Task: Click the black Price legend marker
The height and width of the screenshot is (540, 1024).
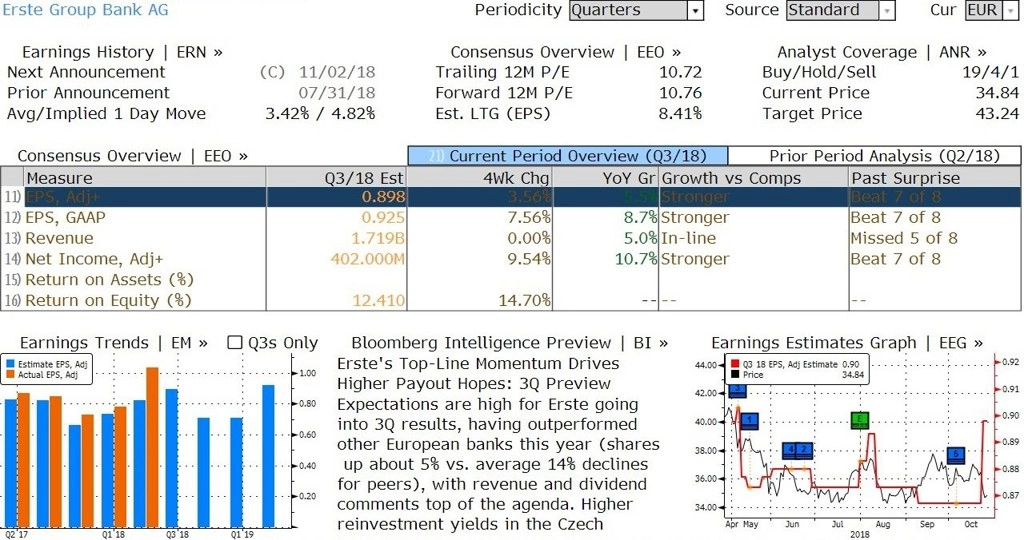Action: [735, 375]
